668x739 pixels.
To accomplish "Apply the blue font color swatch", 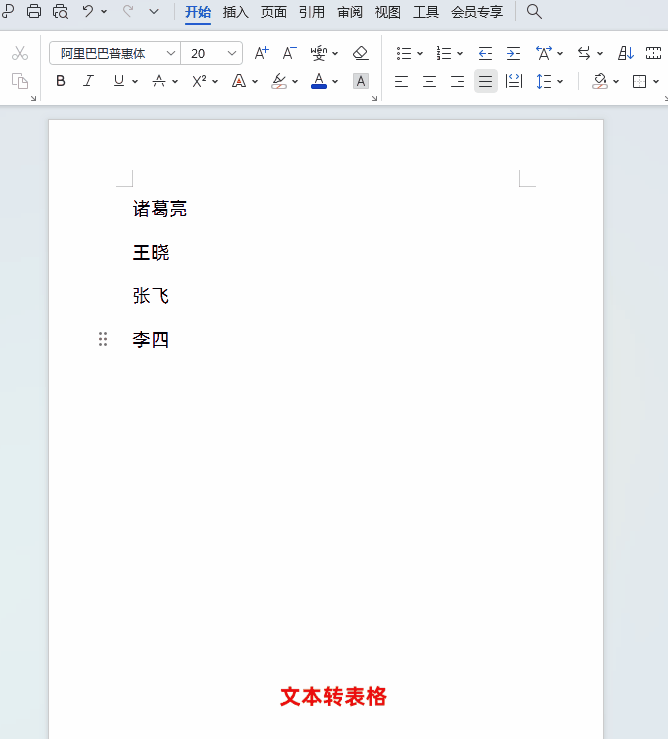I will (x=319, y=81).
